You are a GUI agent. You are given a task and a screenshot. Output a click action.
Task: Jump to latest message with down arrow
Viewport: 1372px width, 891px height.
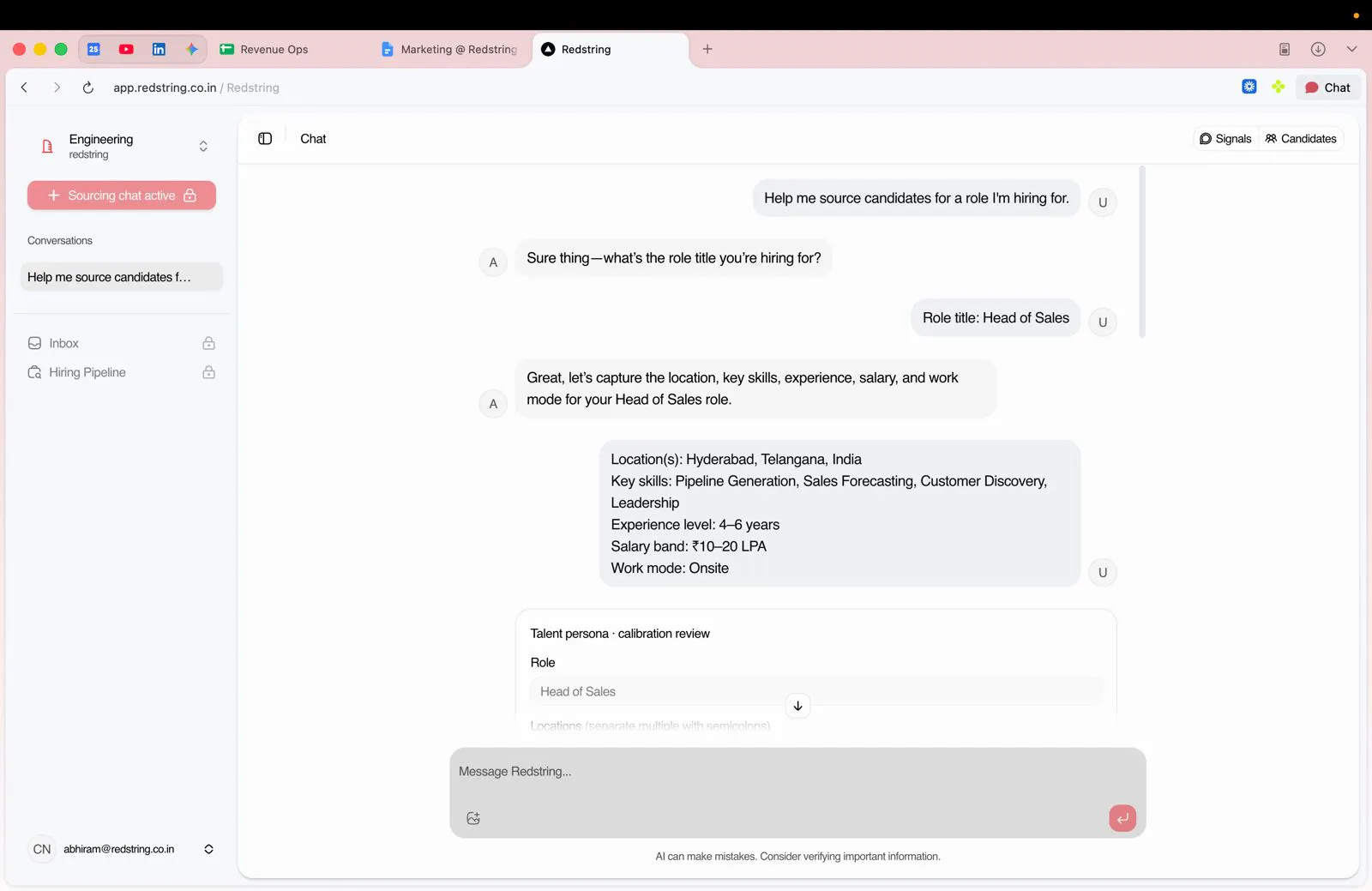click(x=797, y=706)
